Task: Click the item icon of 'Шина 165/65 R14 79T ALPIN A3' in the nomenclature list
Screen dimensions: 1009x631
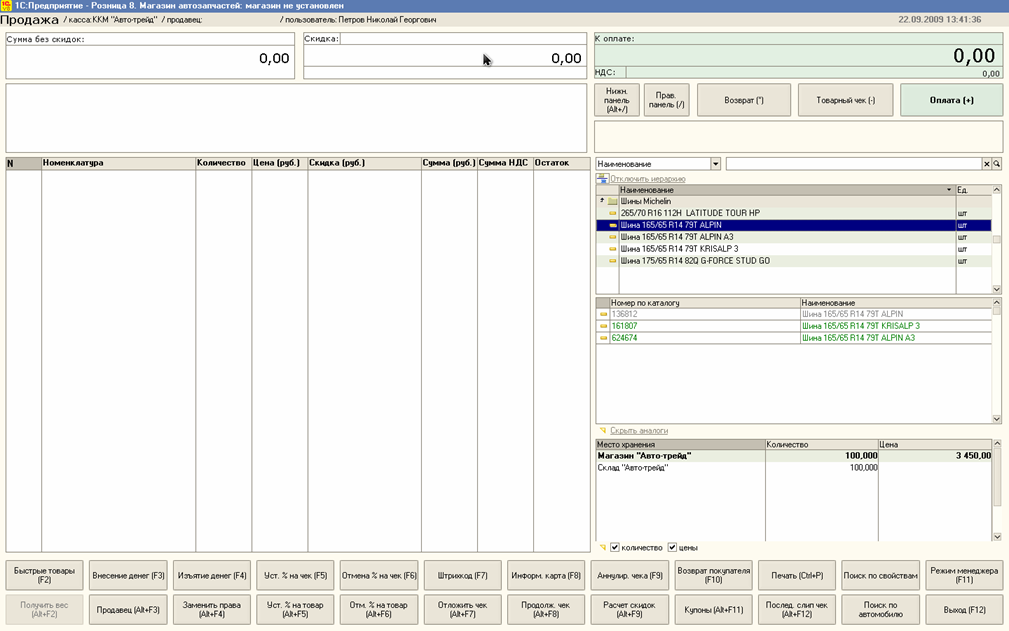Action: tap(613, 237)
